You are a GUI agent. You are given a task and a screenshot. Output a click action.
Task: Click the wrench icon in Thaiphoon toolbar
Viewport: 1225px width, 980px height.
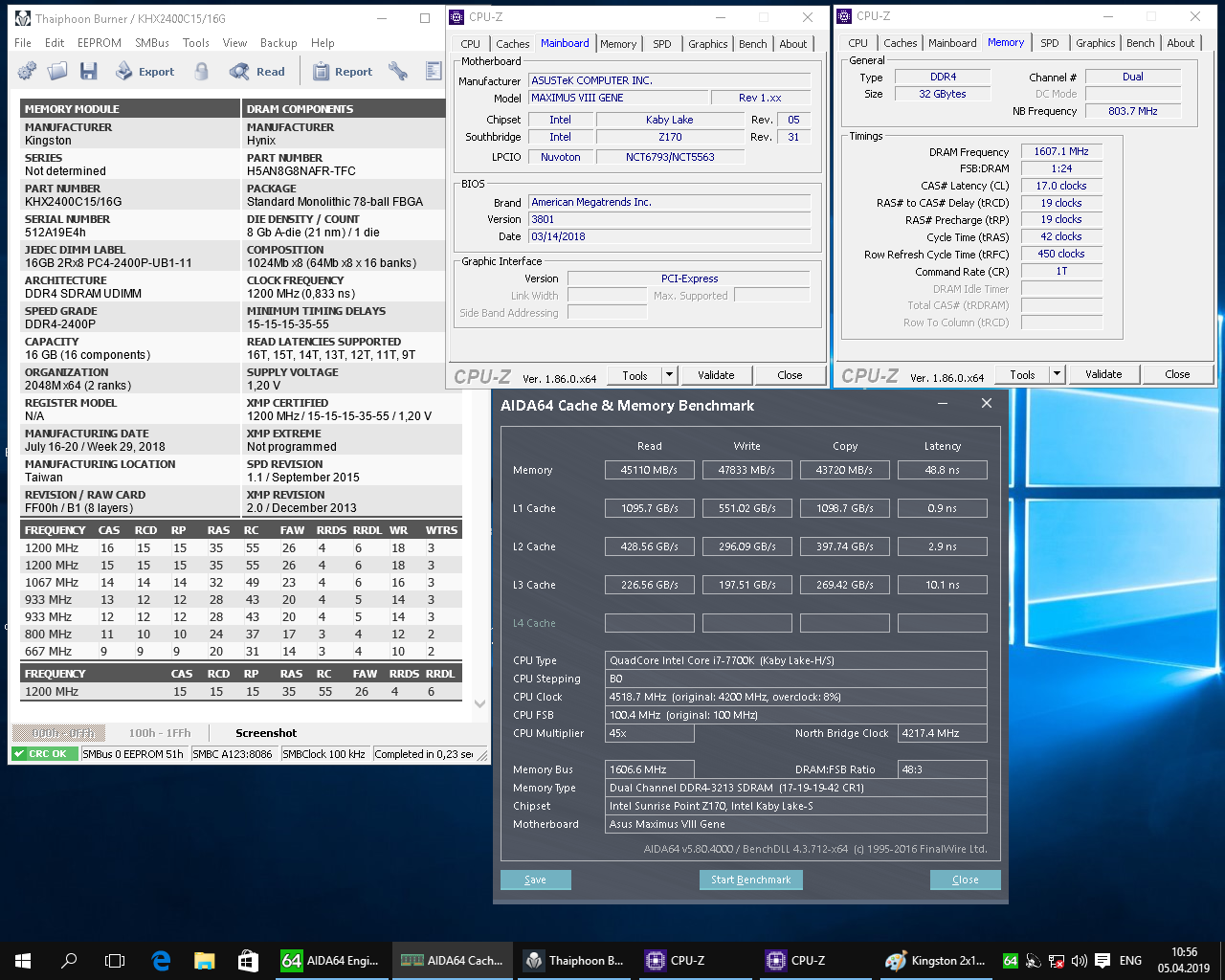pos(398,72)
